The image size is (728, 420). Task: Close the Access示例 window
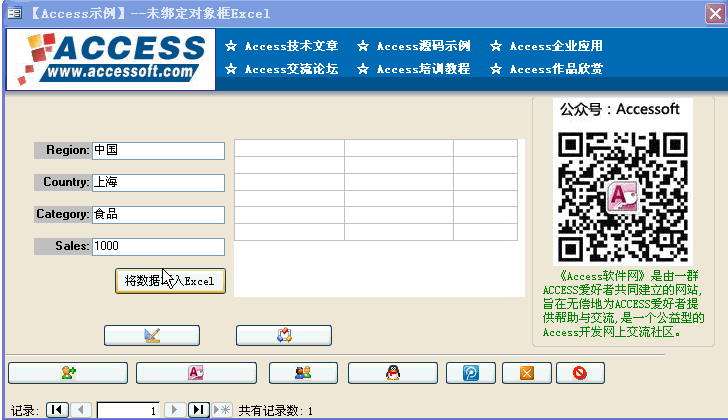click(715, 13)
